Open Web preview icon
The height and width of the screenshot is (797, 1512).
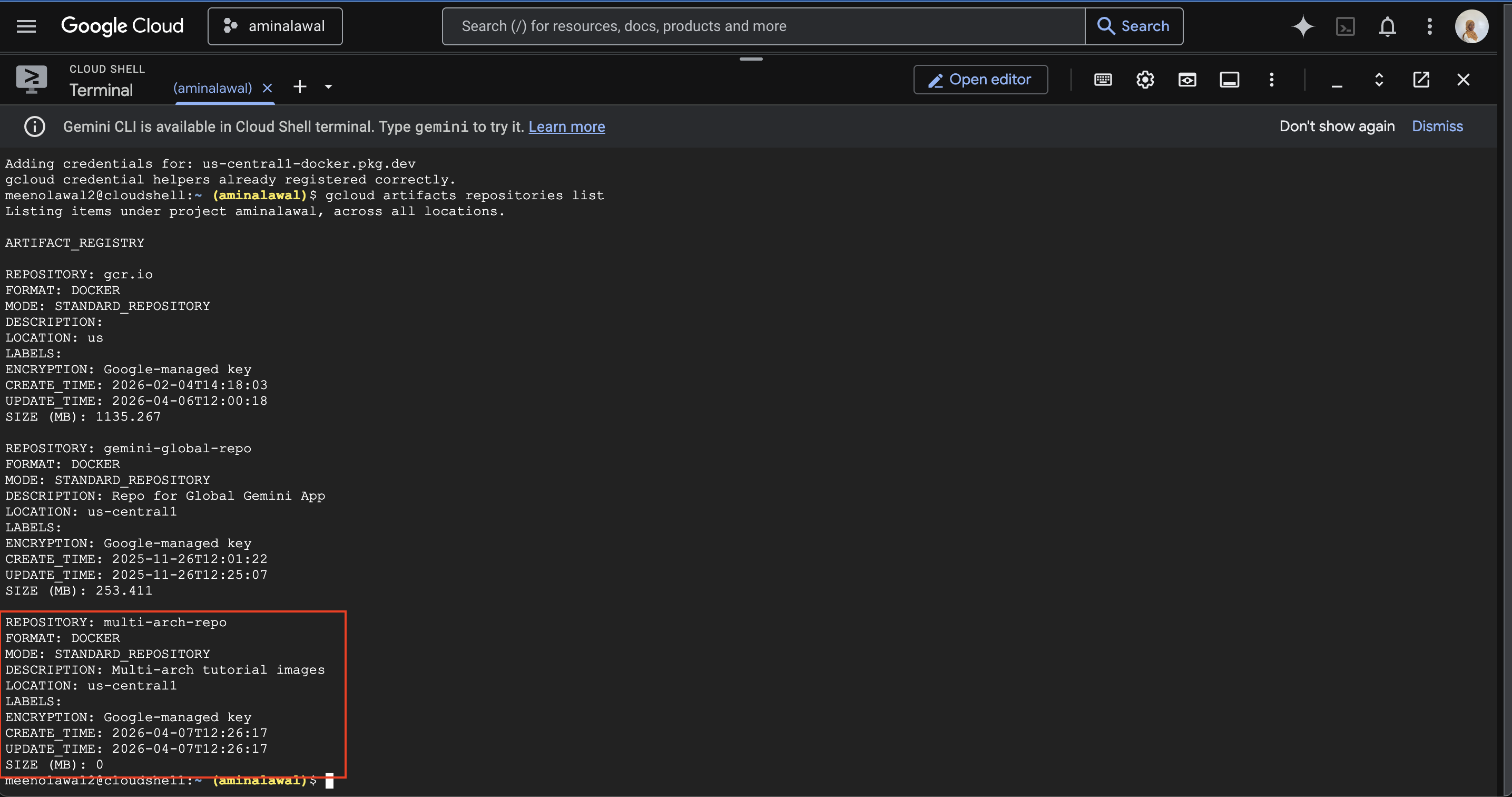1187,79
